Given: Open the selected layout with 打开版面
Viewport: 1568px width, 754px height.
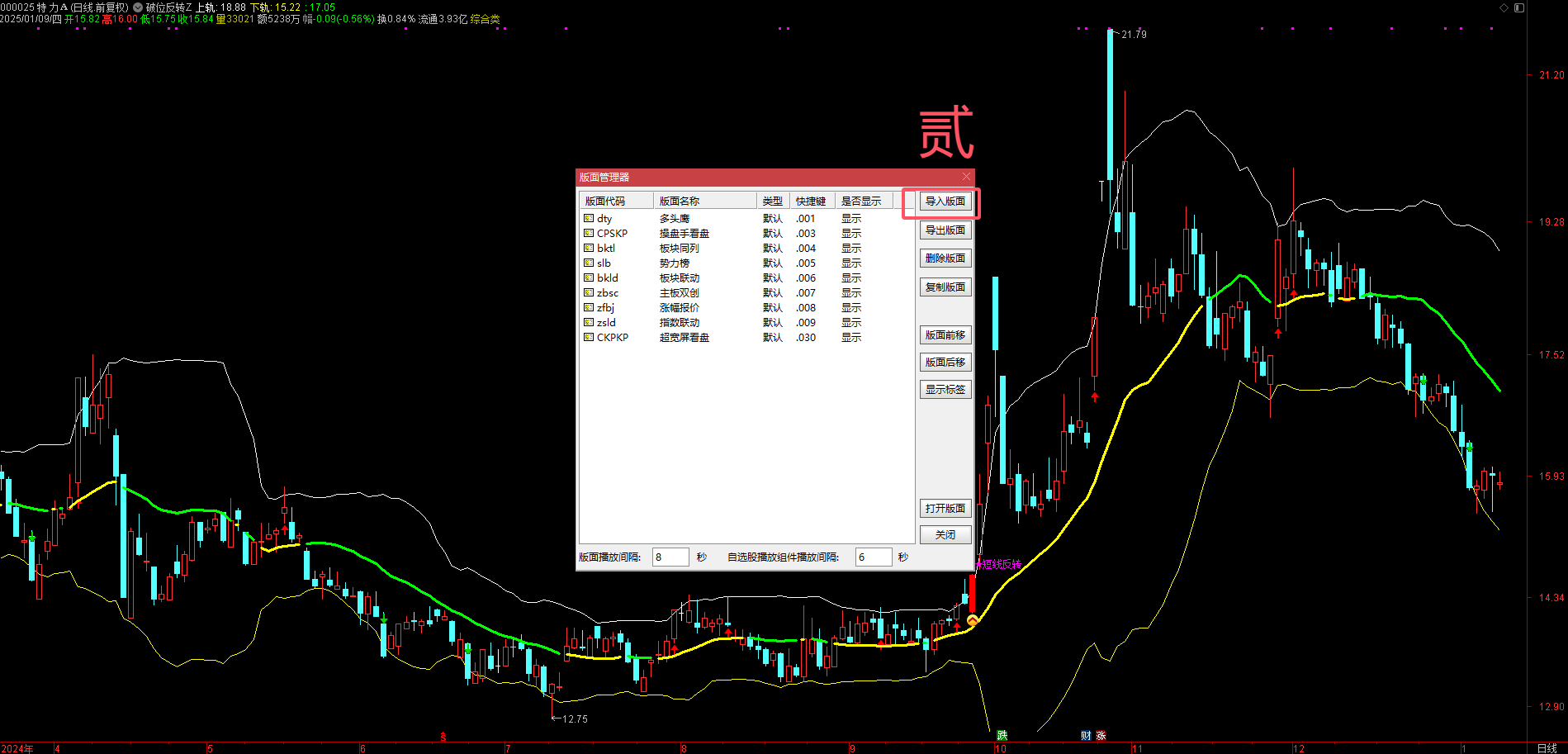Looking at the screenshot, I should pyautogui.click(x=945, y=509).
